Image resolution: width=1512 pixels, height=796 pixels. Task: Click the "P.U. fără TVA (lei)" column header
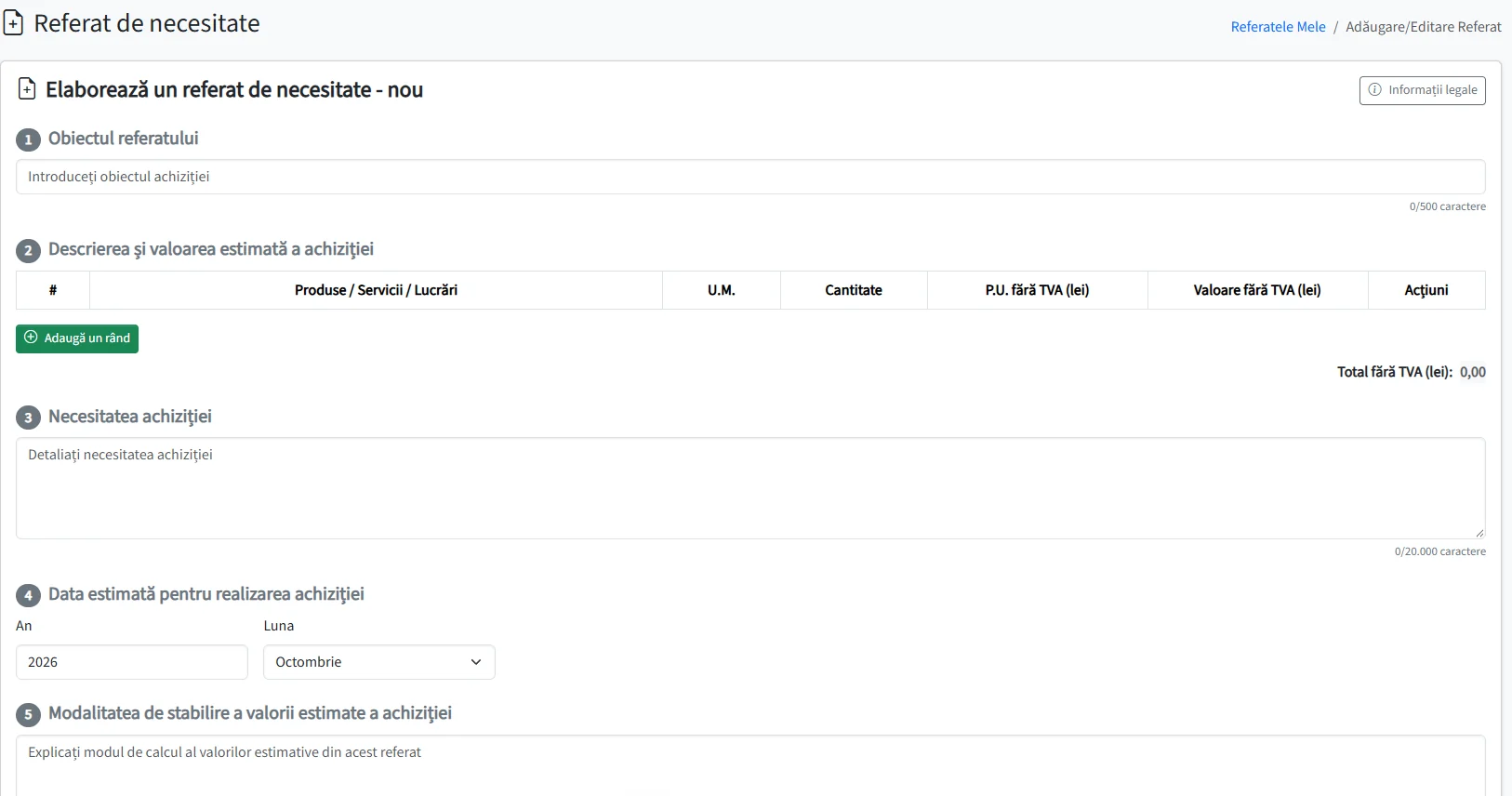coord(1038,290)
